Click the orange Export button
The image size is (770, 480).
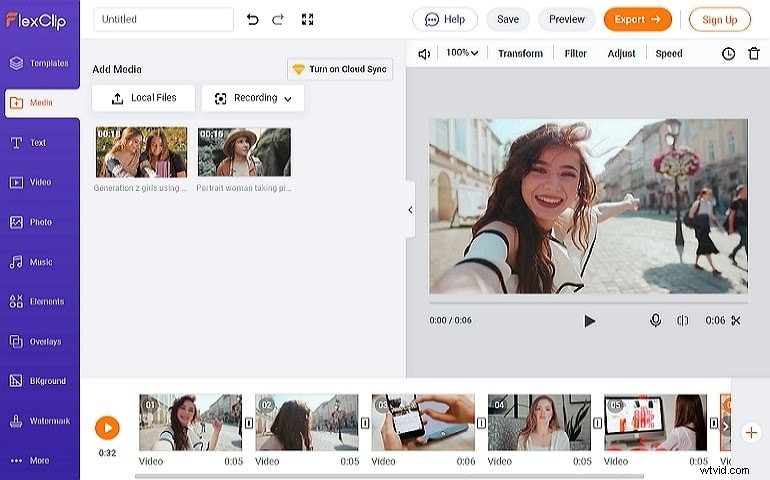coord(637,19)
